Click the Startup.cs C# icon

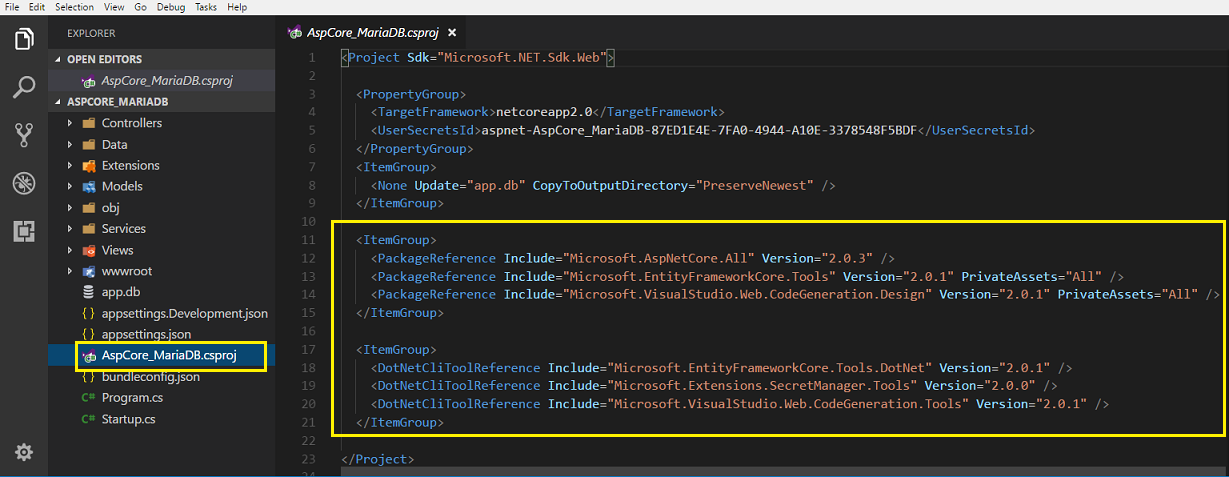(88, 419)
